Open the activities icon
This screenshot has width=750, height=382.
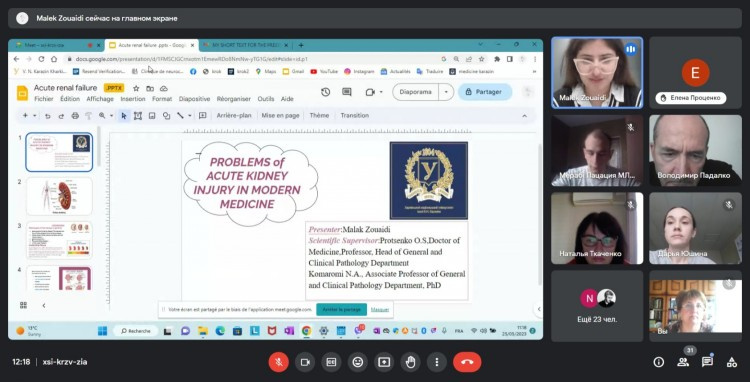pyautogui.click(x=732, y=362)
